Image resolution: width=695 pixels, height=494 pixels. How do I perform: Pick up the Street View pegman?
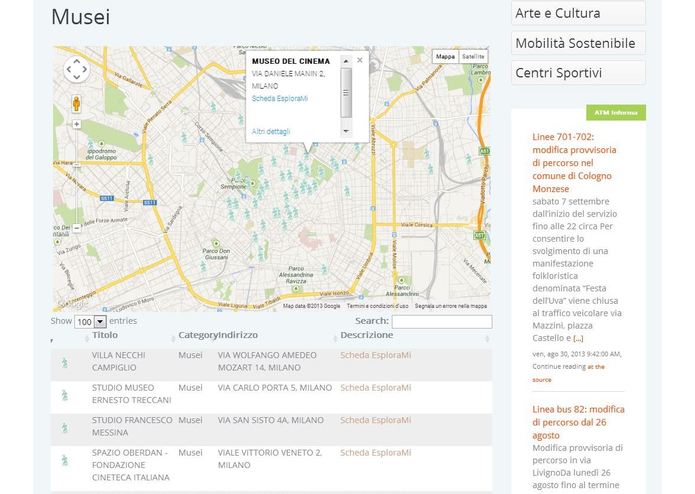(77, 104)
